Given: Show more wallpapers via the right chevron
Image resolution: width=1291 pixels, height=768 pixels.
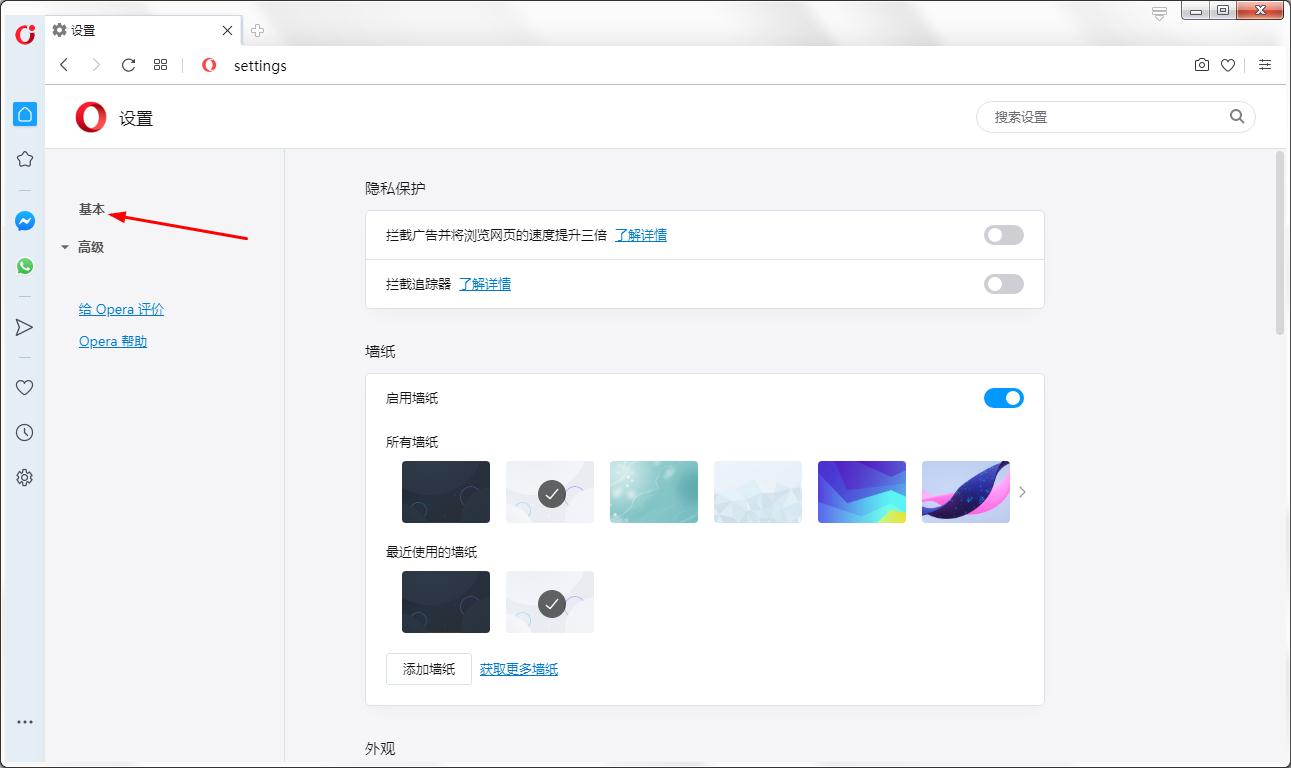Looking at the screenshot, I should point(1022,492).
